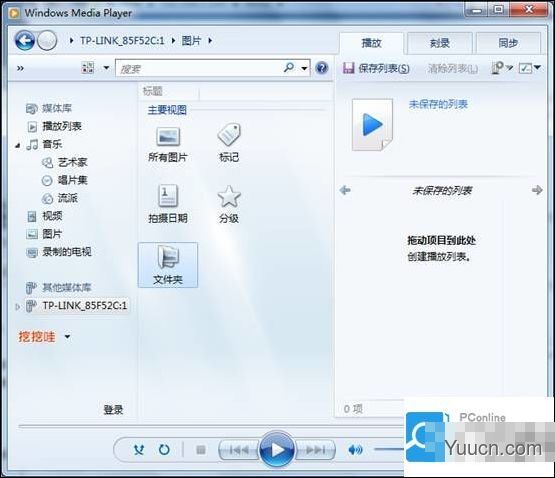The image size is (555, 478).
Task: Expand hidden toolbar items with double chevron
Action: click(21, 68)
